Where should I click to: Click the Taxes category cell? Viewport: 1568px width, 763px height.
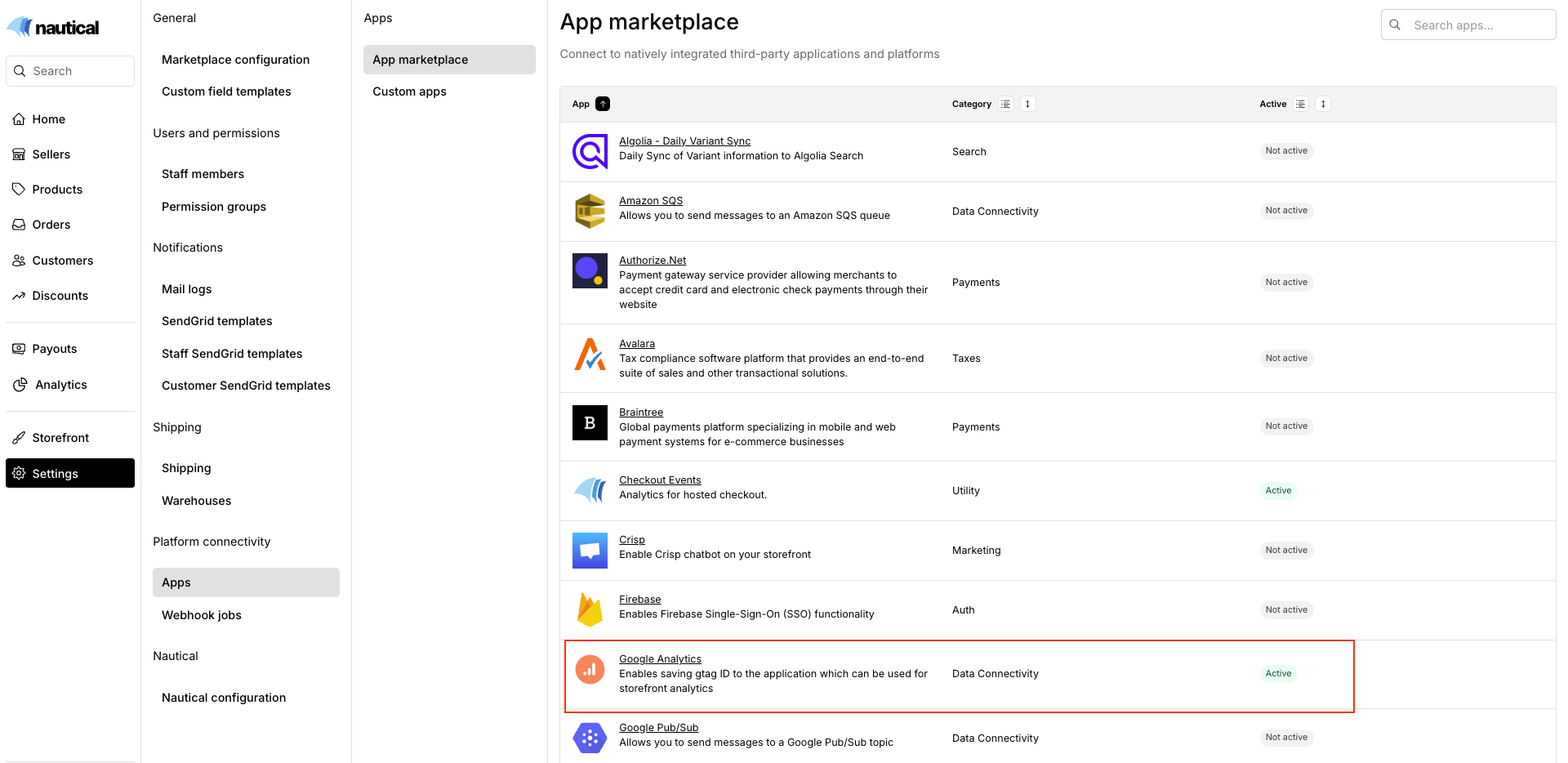tap(966, 359)
